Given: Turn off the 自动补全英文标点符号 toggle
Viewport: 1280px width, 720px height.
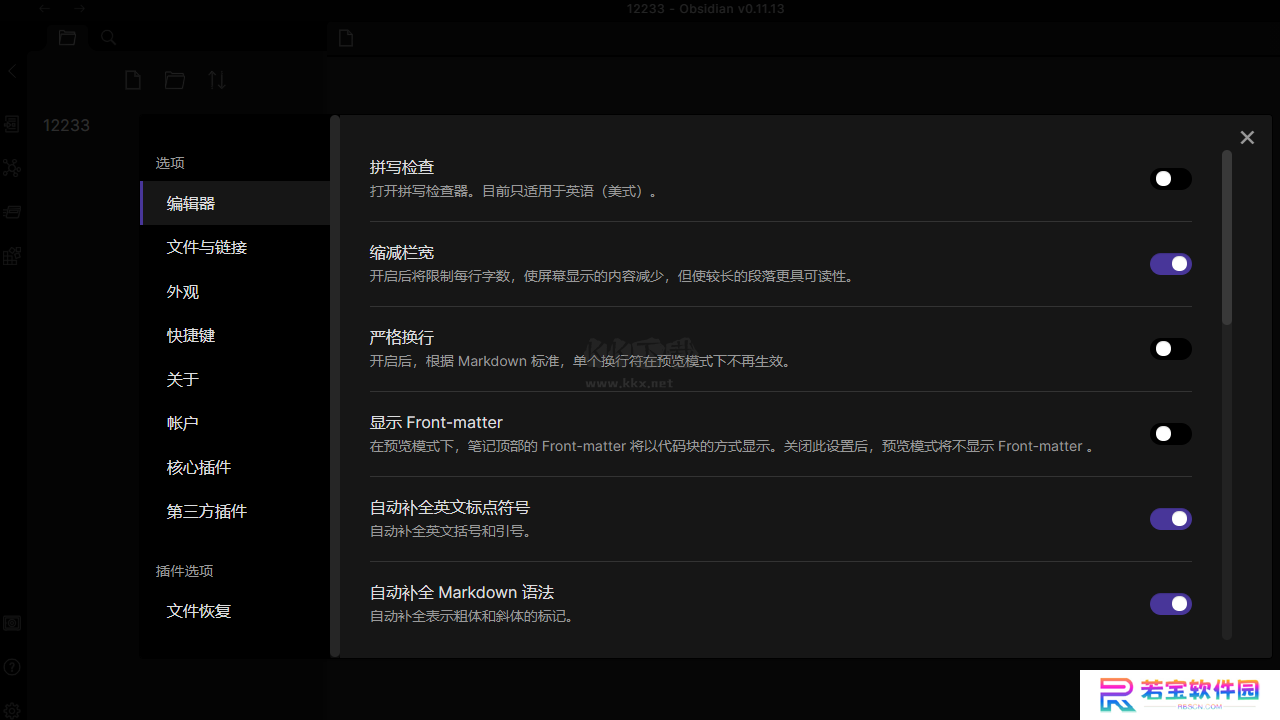Looking at the screenshot, I should (x=1171, y=519).
